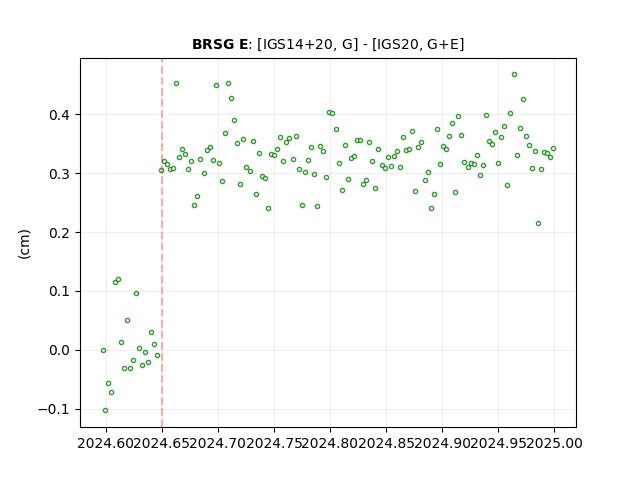
Task: Click the data point on the dashed line
Action: point(162,171)
